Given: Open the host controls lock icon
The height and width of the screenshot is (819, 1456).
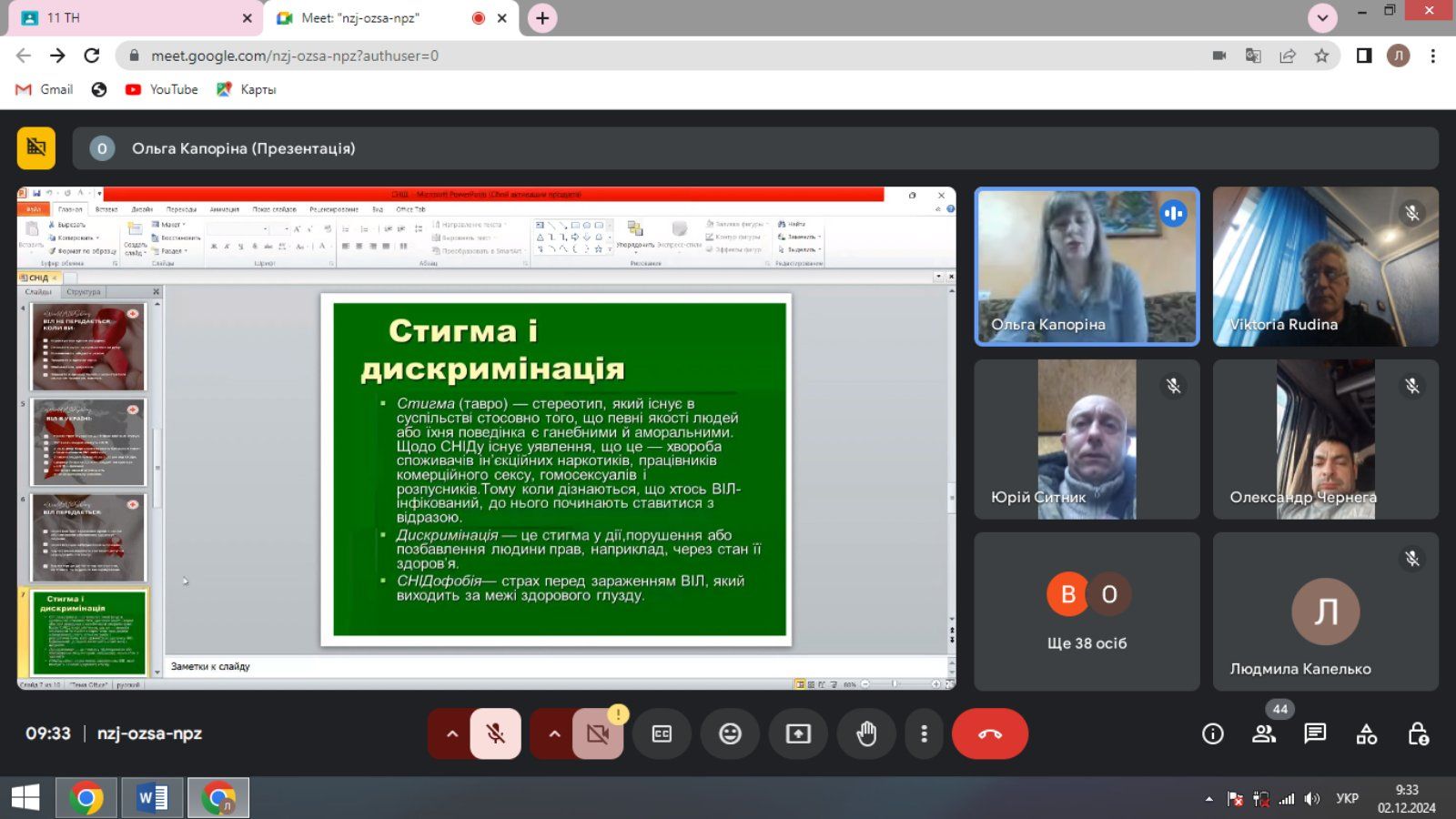Looking at the screenshot, I should pos(1418,733).
